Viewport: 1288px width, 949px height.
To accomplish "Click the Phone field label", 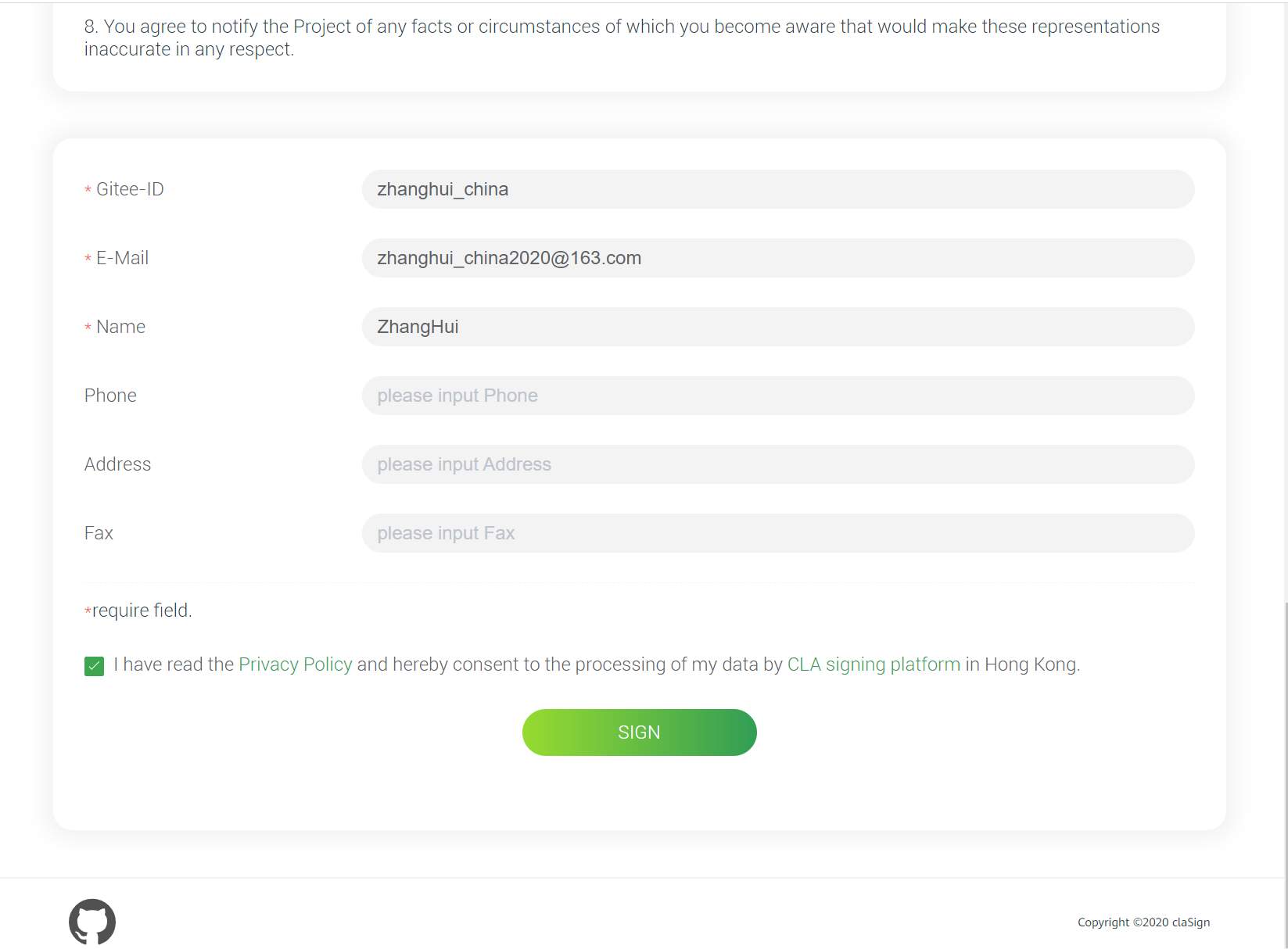I will pos(110,396).
